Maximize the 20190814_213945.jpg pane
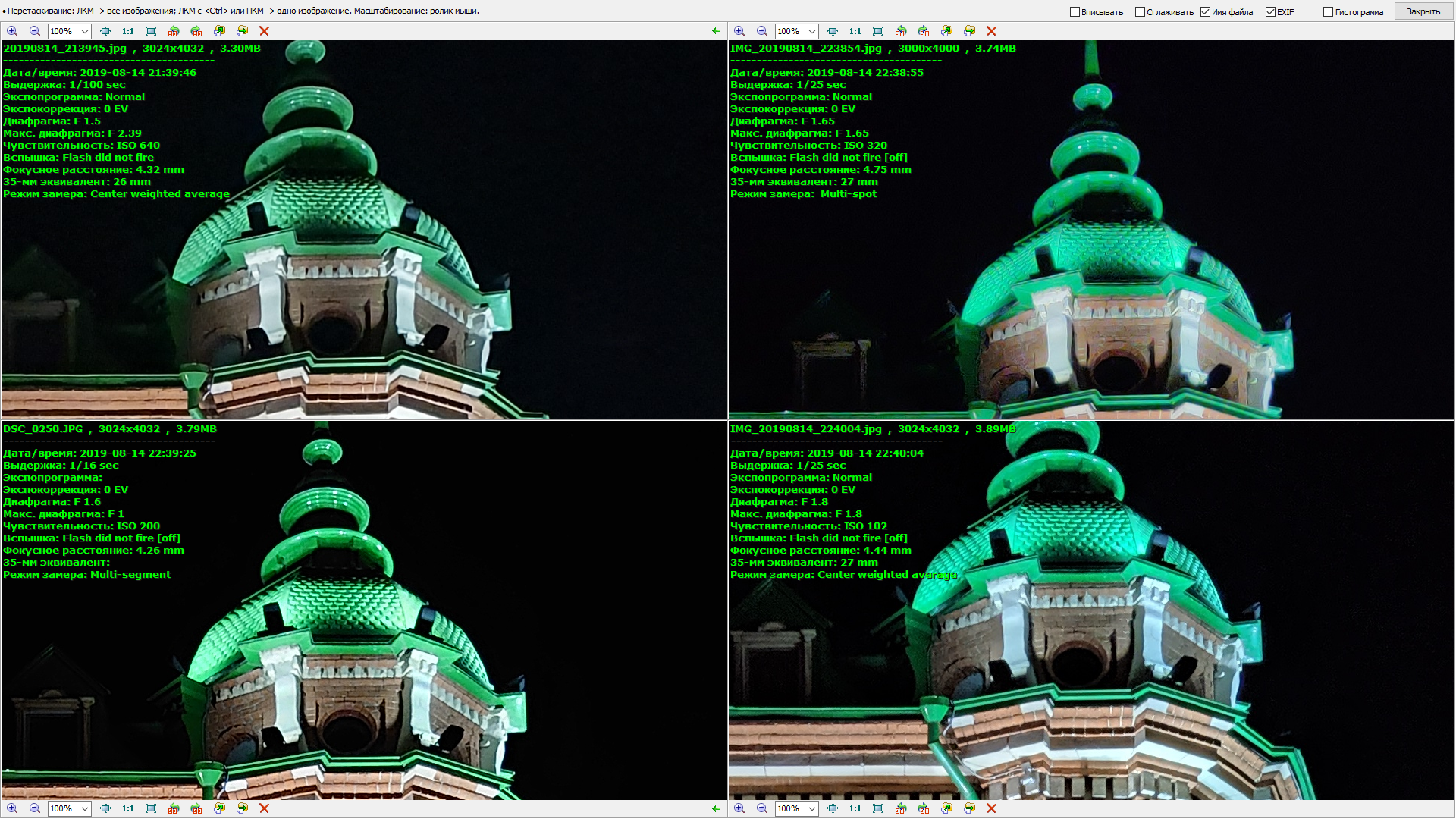 point(151,31)
